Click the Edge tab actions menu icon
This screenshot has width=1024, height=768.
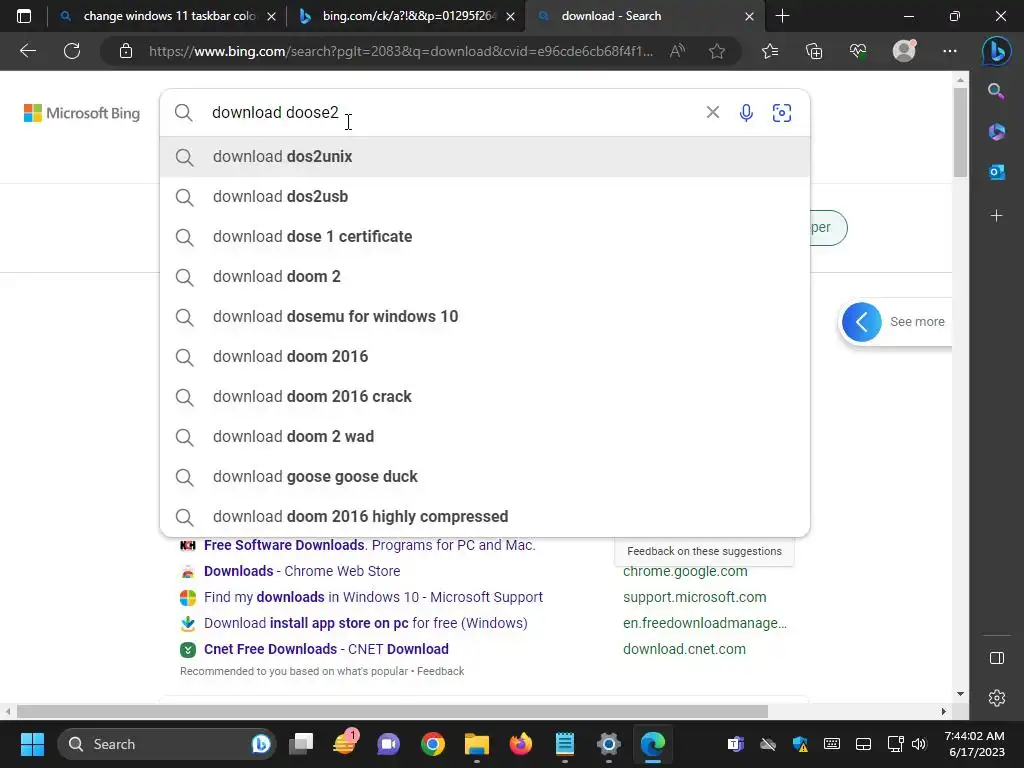click(x=24, y=16)
